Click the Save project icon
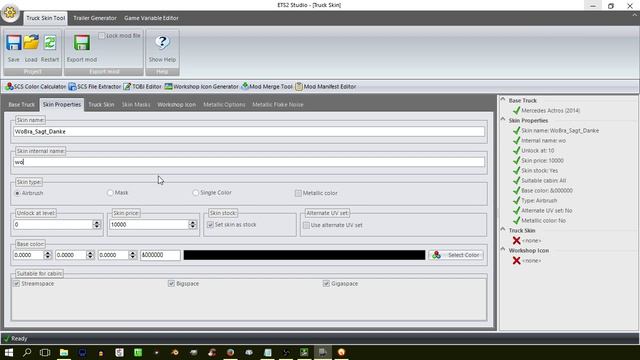 (x=13, y=42)
